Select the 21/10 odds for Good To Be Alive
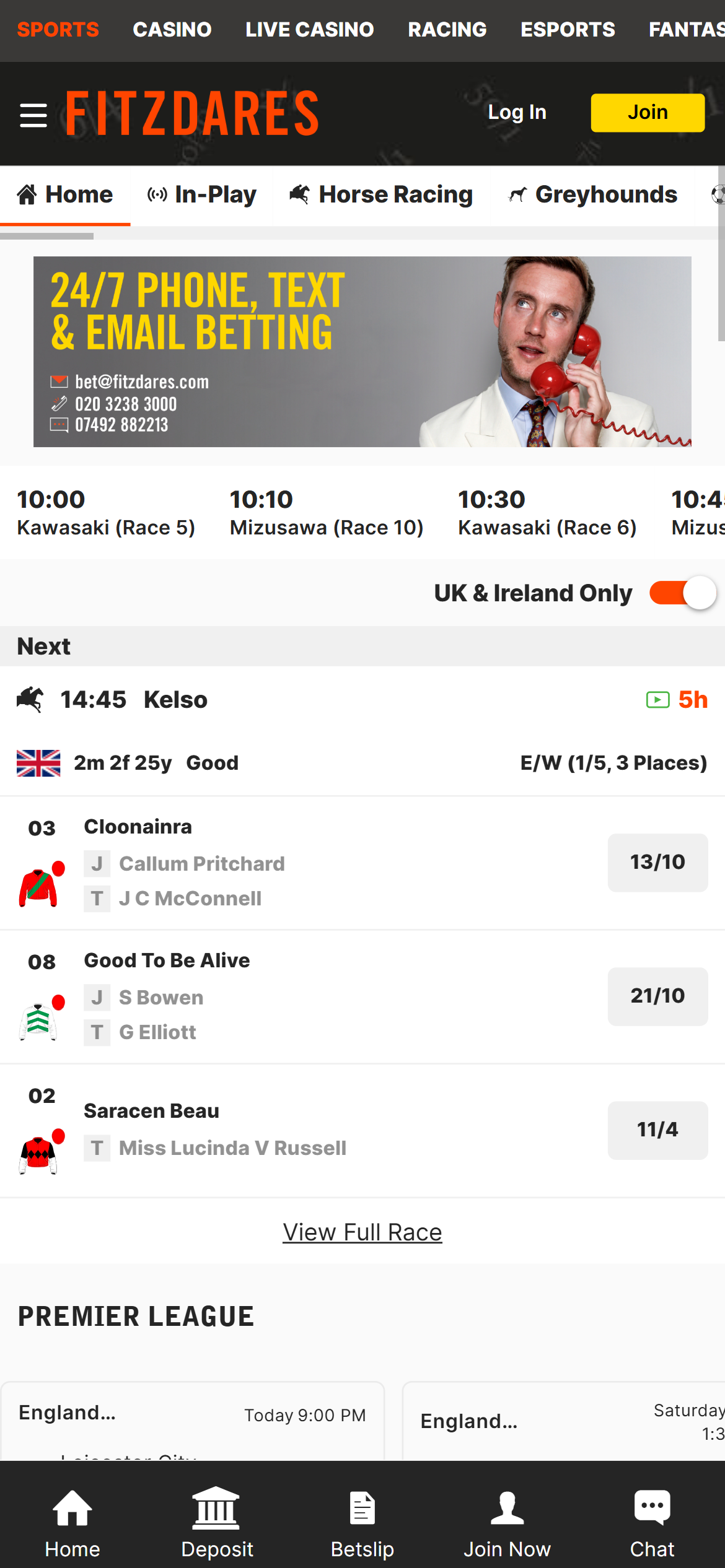Image resolution: width=725 pixels, height=1568 pixels. [657, 996]
